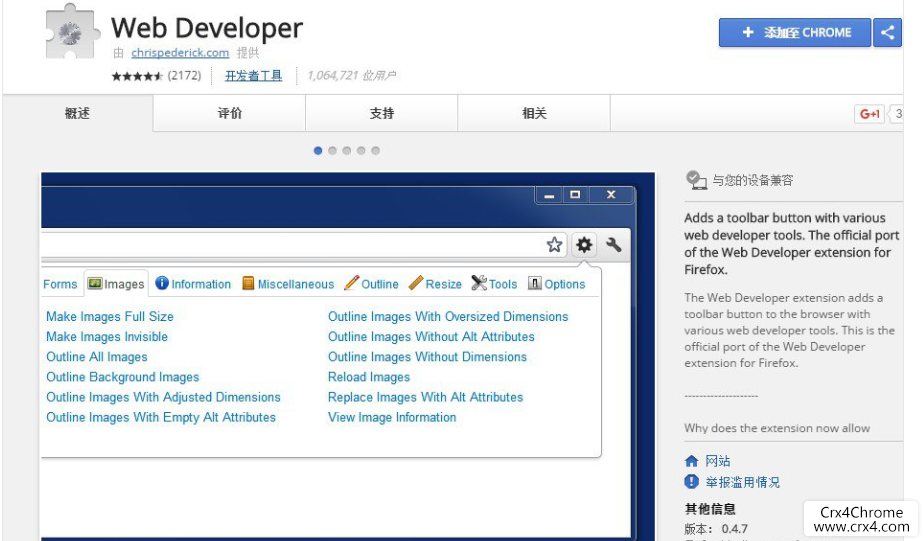Click the star rating with 2172 reviews
The height and width of the screenshot is (541, 923).
(157, 75)
